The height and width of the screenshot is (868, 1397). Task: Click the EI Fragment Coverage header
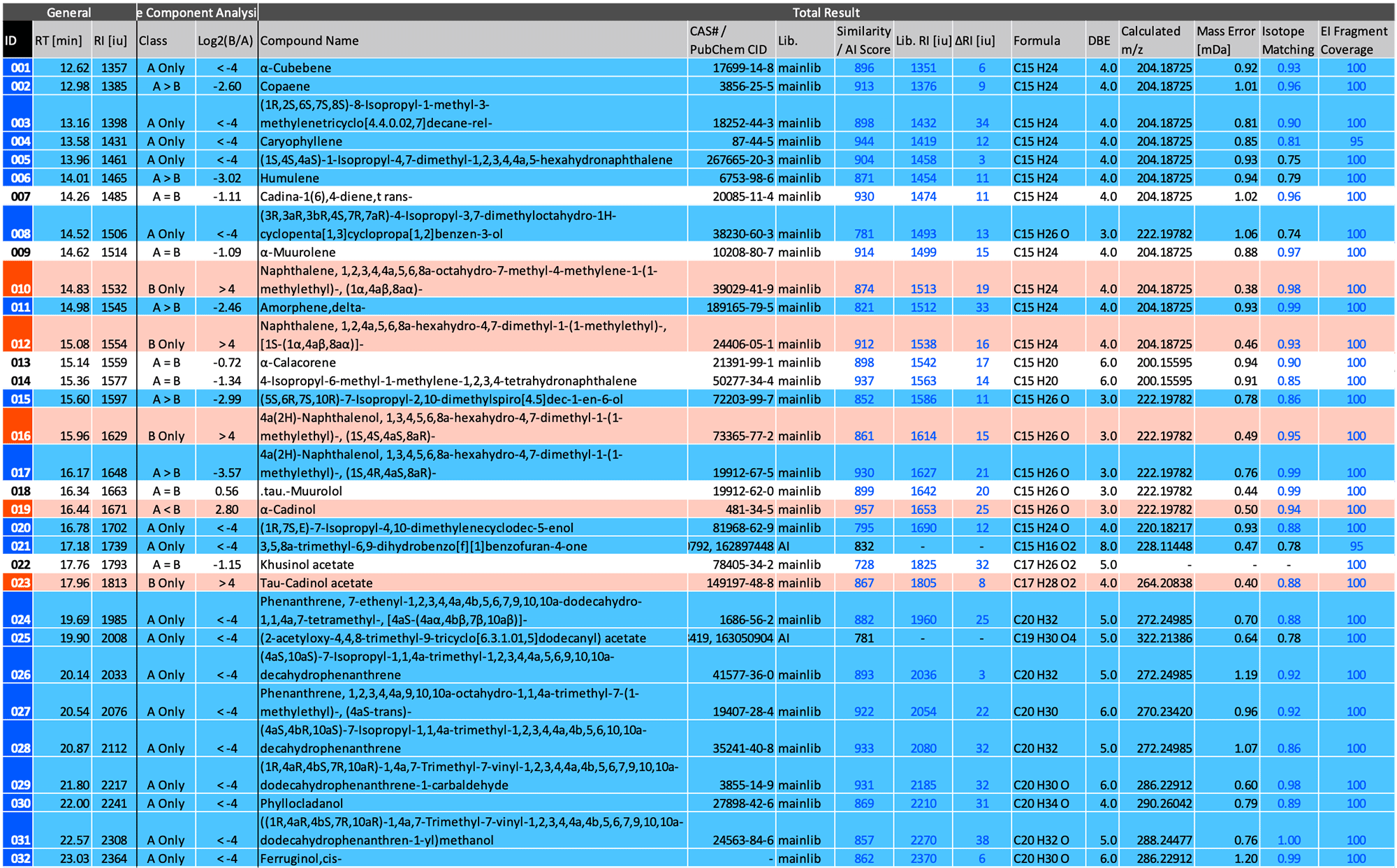point(1353,41)
